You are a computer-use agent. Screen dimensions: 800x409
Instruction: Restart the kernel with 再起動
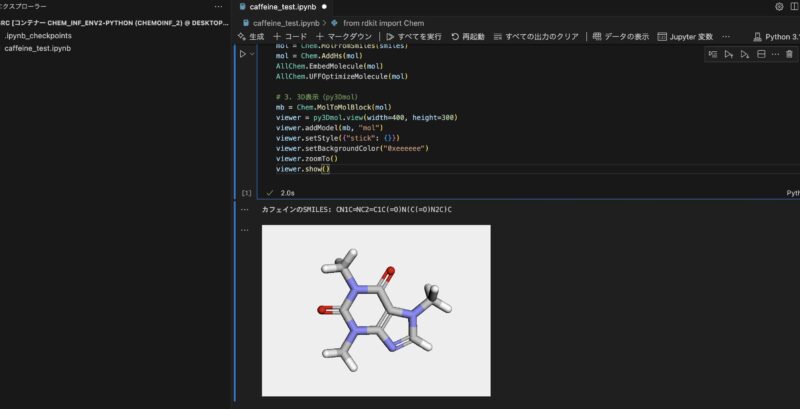click(x=468, y=37)
